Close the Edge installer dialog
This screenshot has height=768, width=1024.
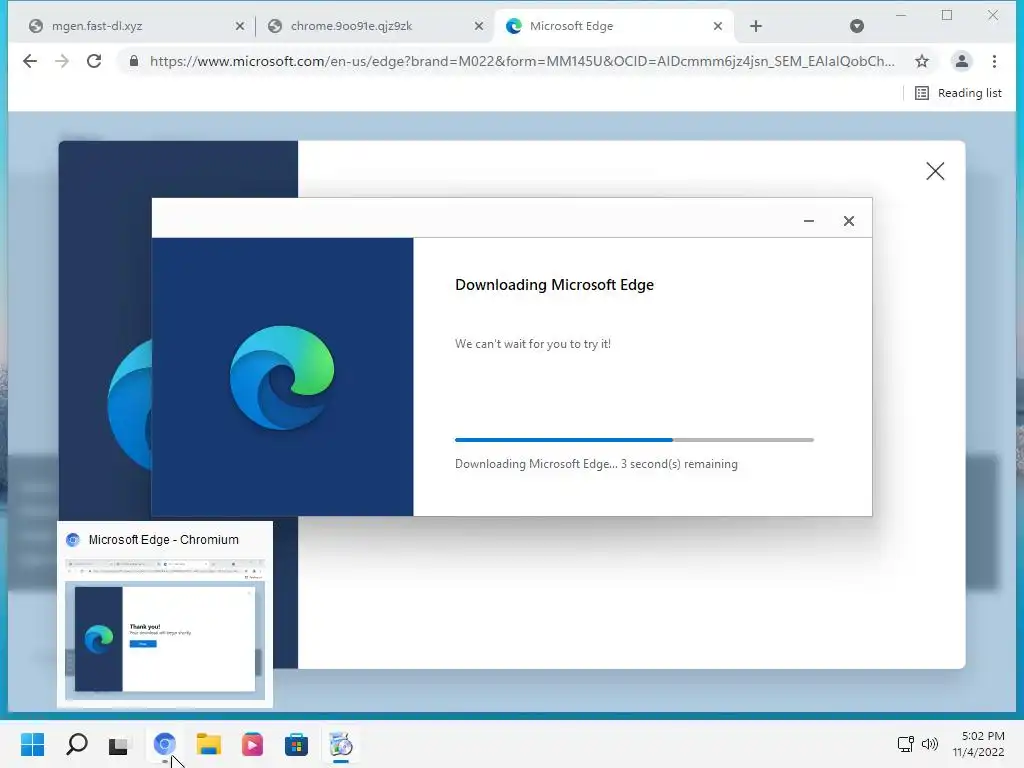848,221
